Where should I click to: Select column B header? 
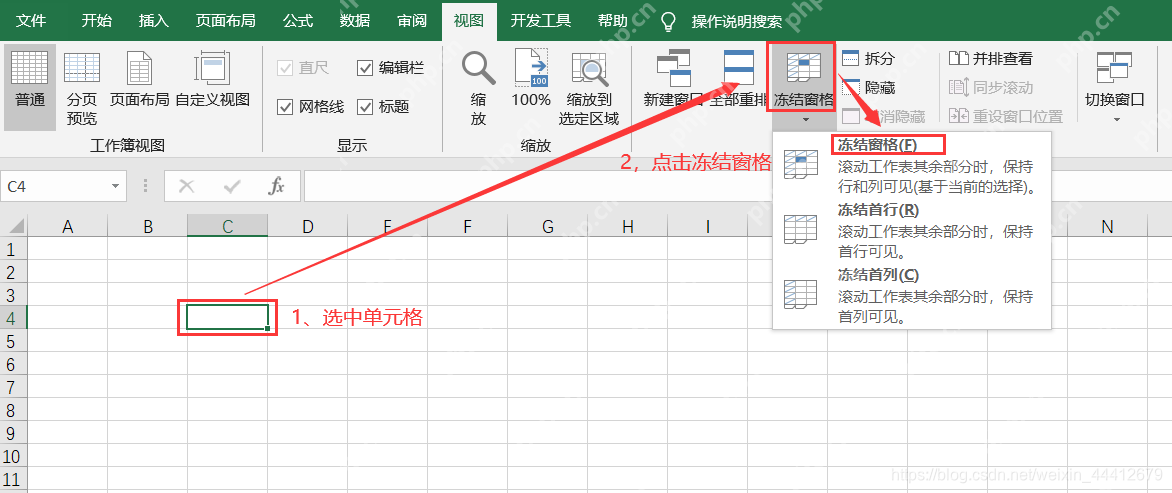(147, 226)
